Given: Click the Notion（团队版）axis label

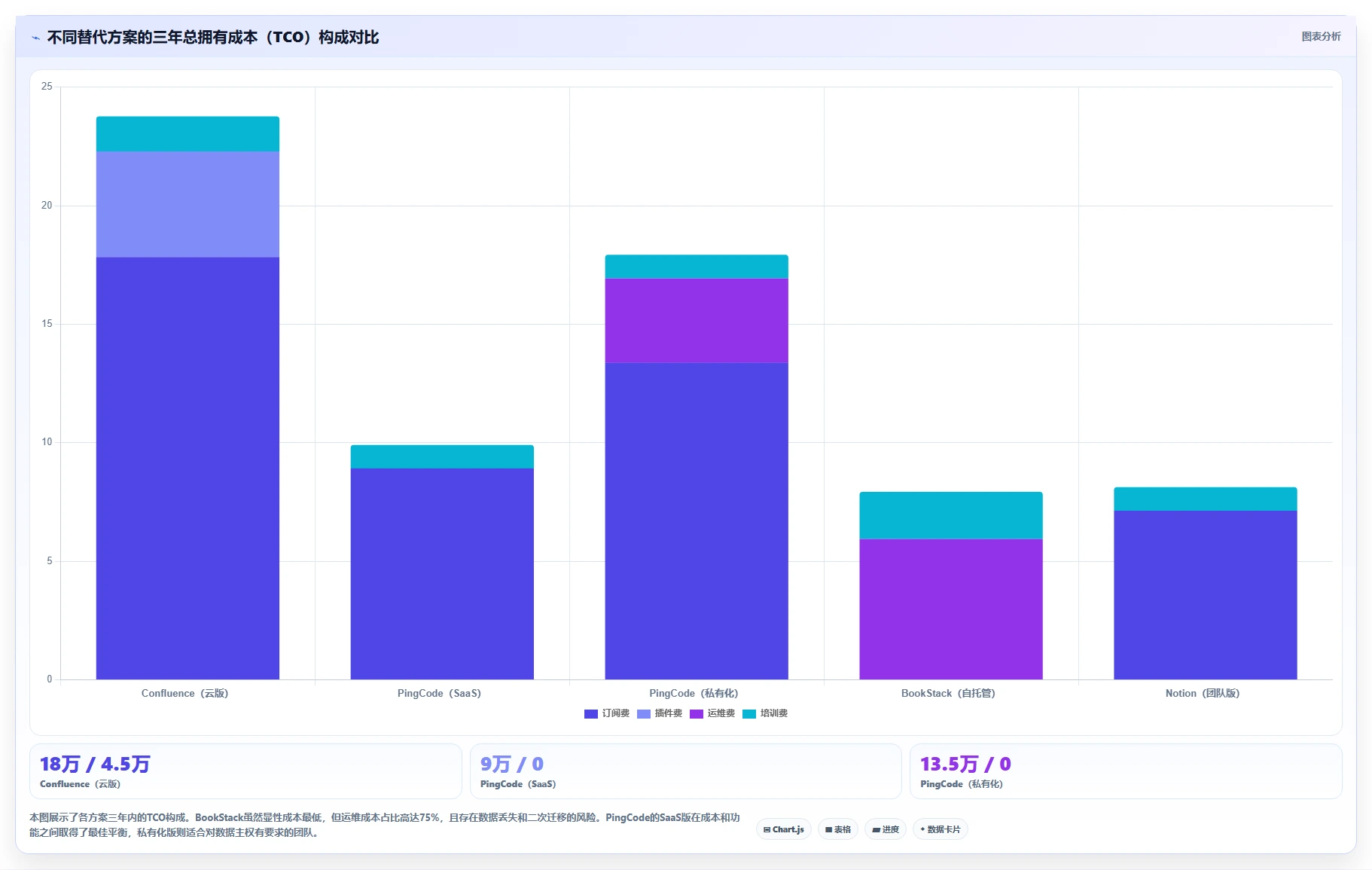Looking at the screenshot, I should click(1203, 693).
